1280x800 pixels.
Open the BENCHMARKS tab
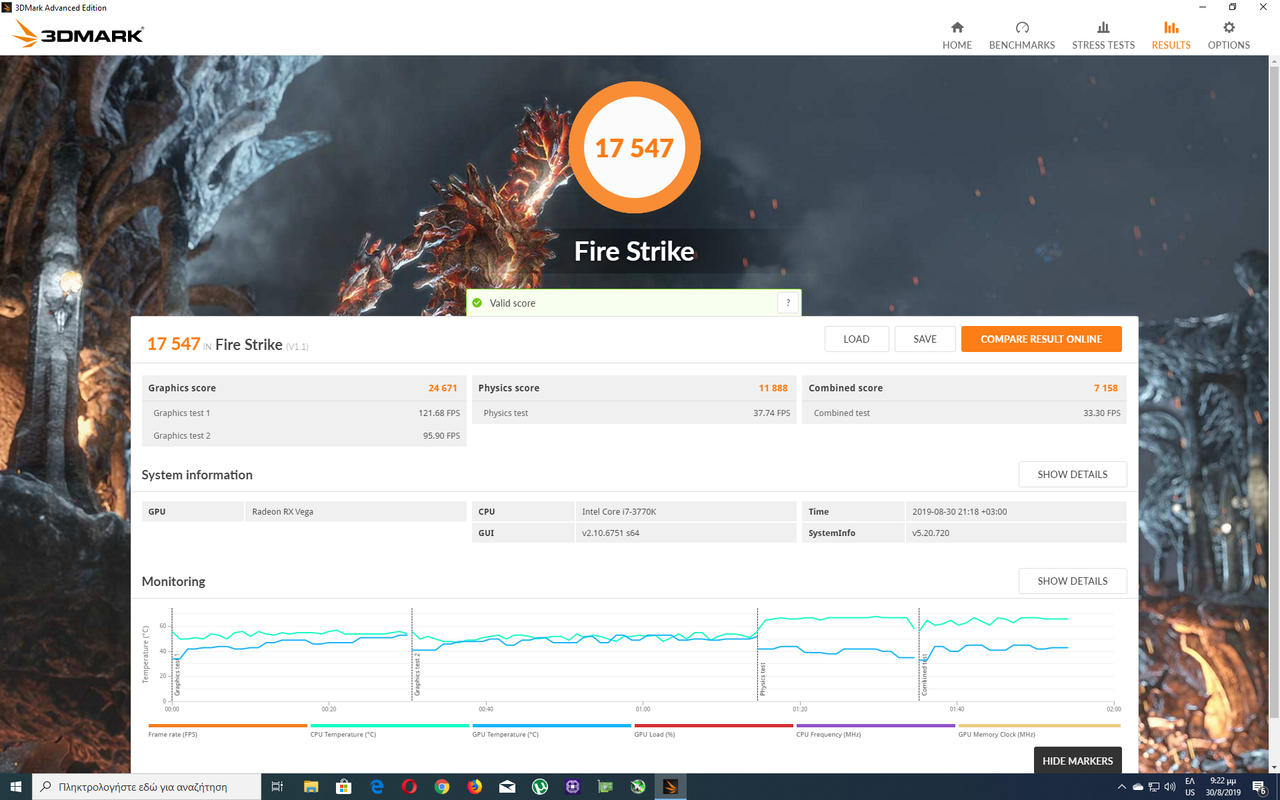tap(1022, 36)
